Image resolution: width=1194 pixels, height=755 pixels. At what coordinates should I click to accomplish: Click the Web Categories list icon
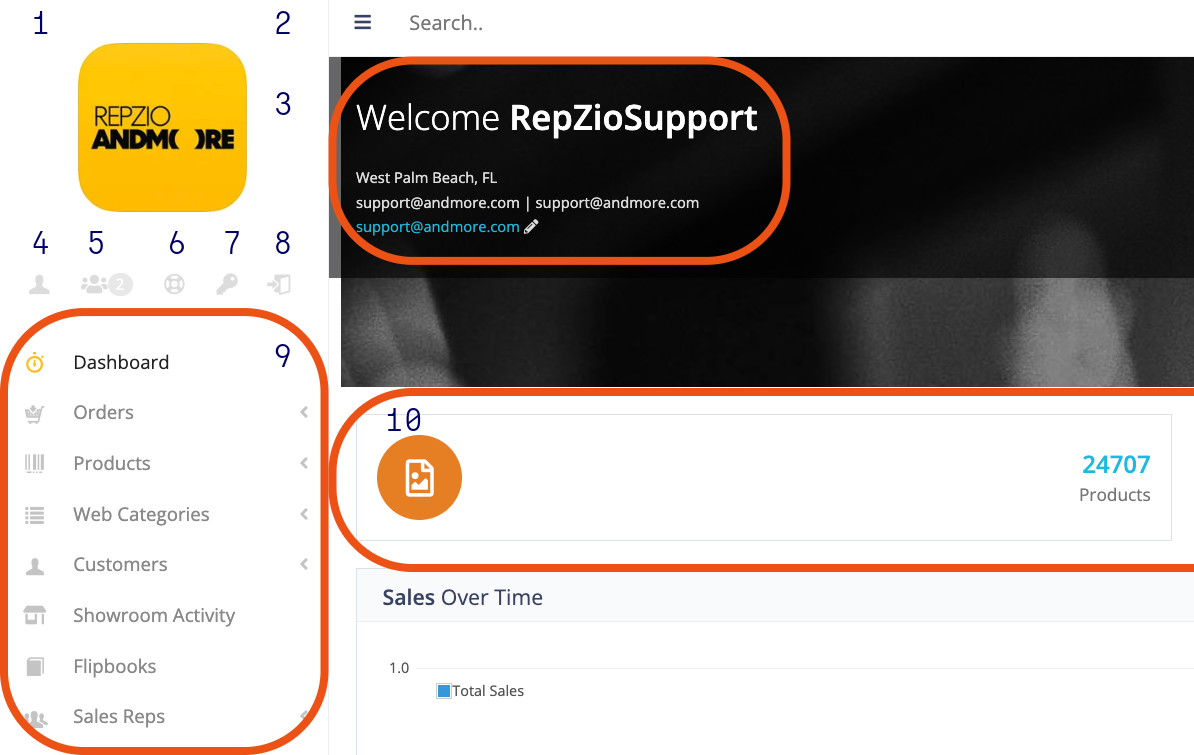35,516
